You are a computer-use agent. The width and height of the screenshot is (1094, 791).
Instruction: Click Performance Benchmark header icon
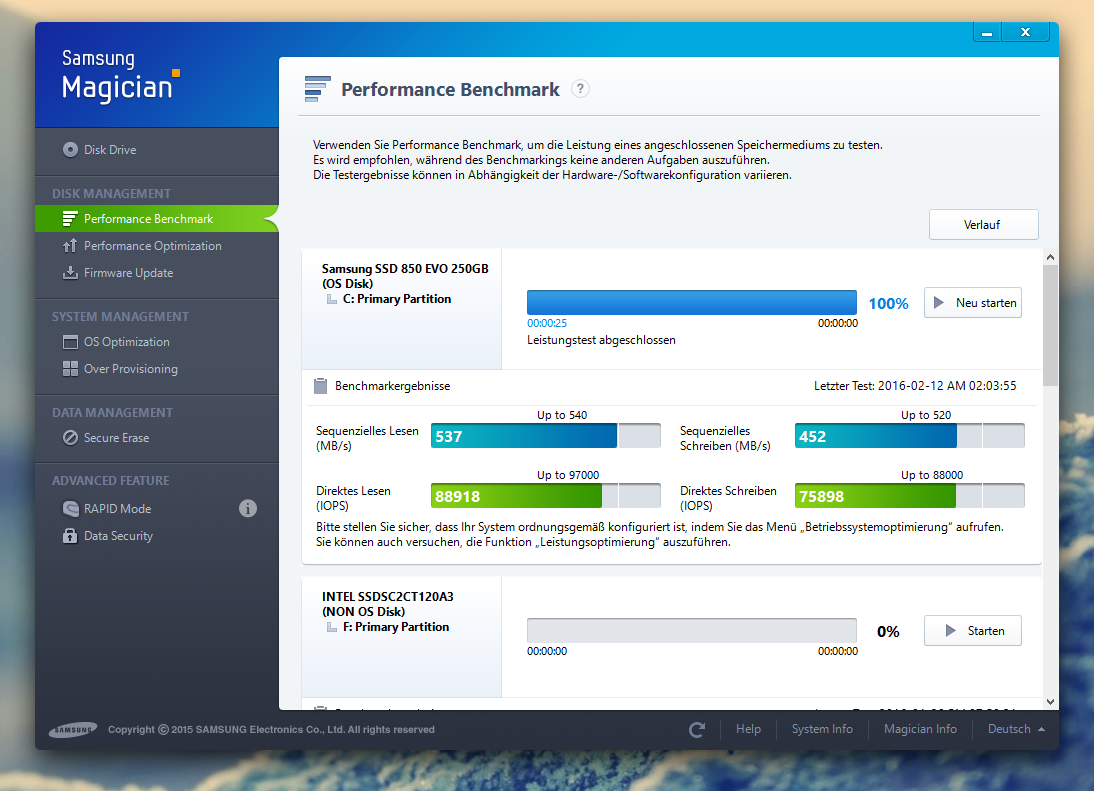click(x=317, y=89)
